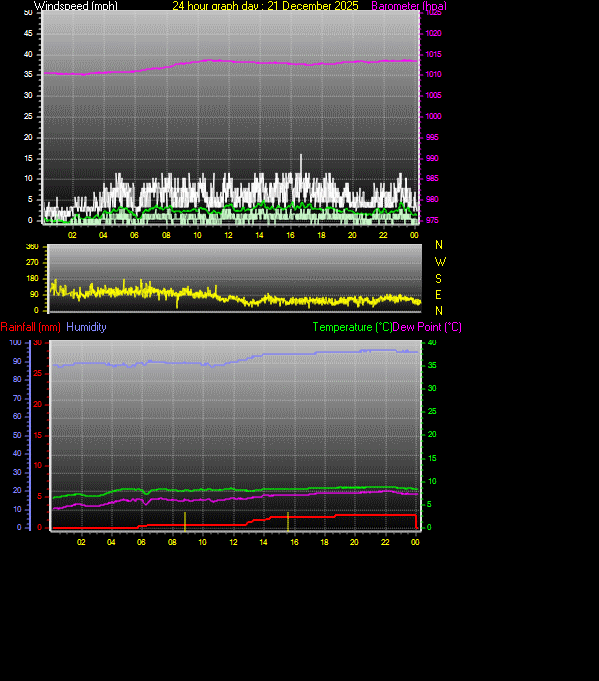
Task: Click the 360 label on wind direction axis
Action: click(x=32, y=246)
